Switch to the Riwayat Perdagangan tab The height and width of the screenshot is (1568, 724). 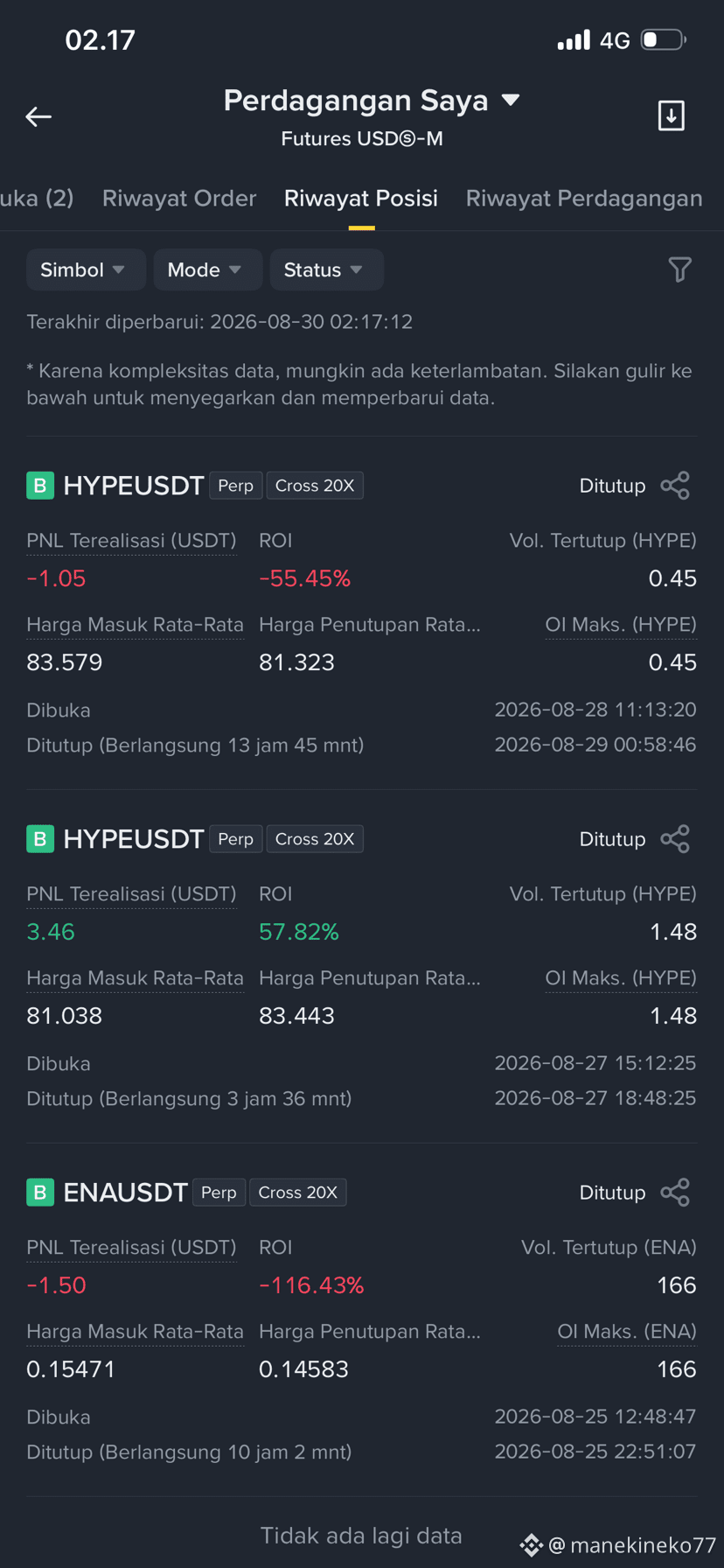tap(584, 199)
